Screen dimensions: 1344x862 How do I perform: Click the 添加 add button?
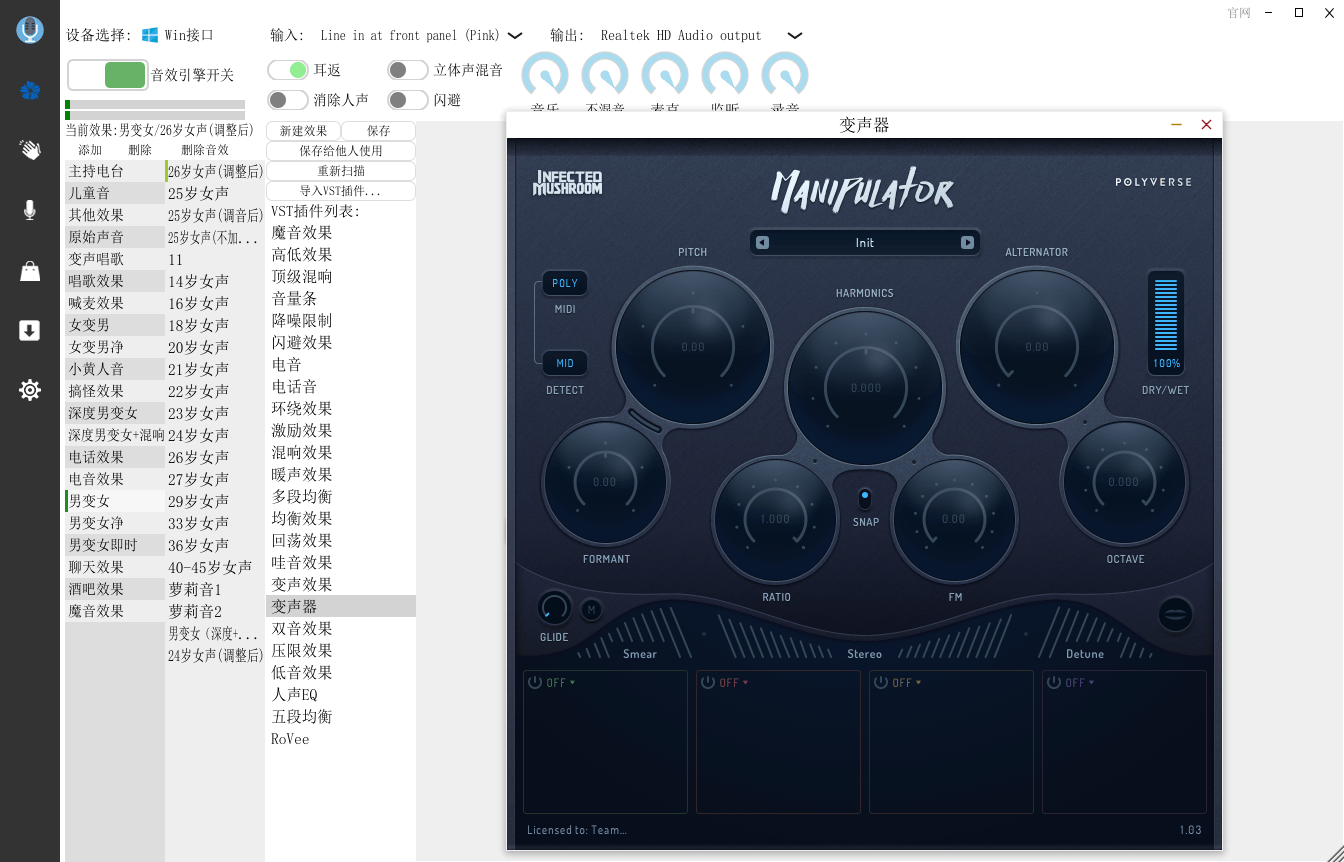point(90,150)
